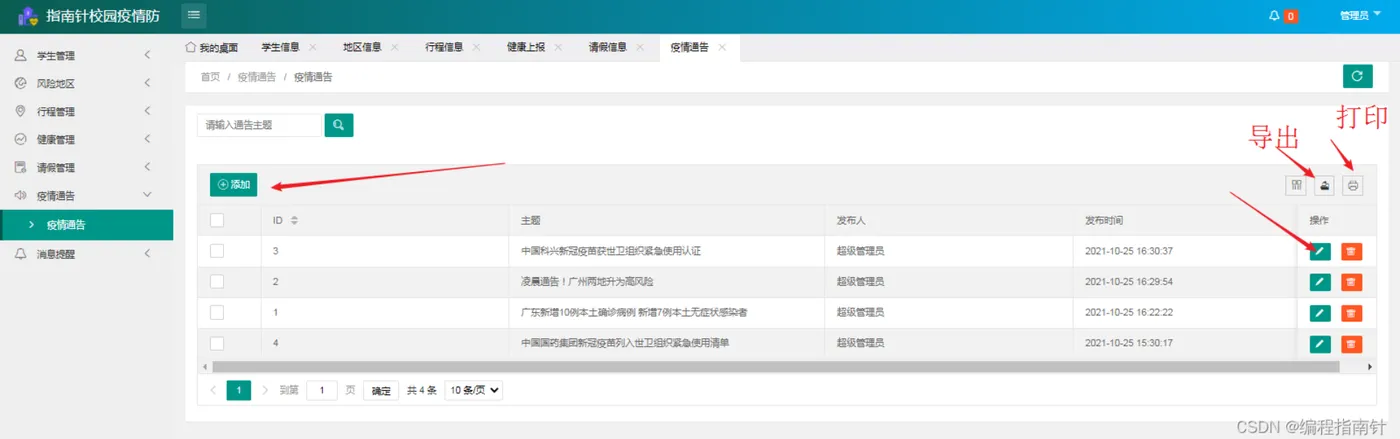Switch to the 请假信息 tab
The image size is (1400, 439).
[608, 47]
